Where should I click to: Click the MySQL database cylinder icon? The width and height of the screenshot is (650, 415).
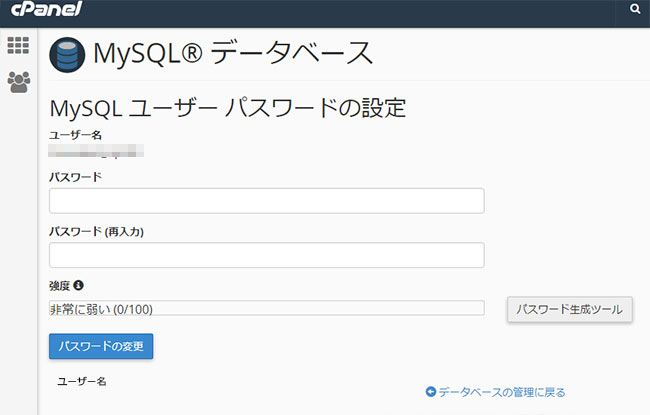coord(67,55)
